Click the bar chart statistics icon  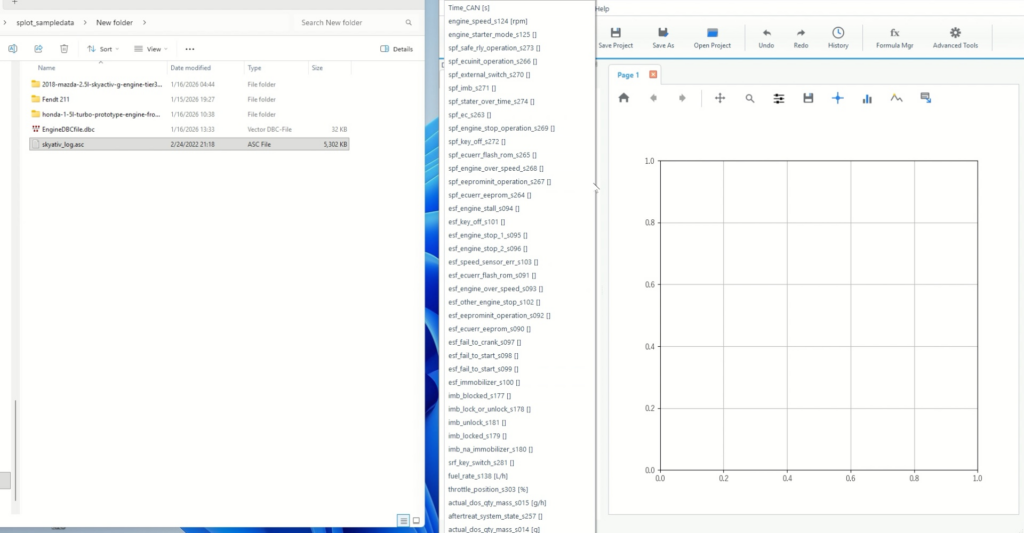(867, 98)
